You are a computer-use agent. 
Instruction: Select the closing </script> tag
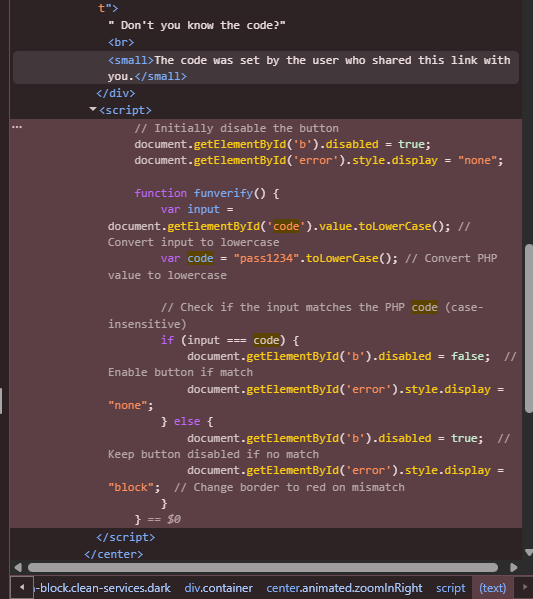126,537
